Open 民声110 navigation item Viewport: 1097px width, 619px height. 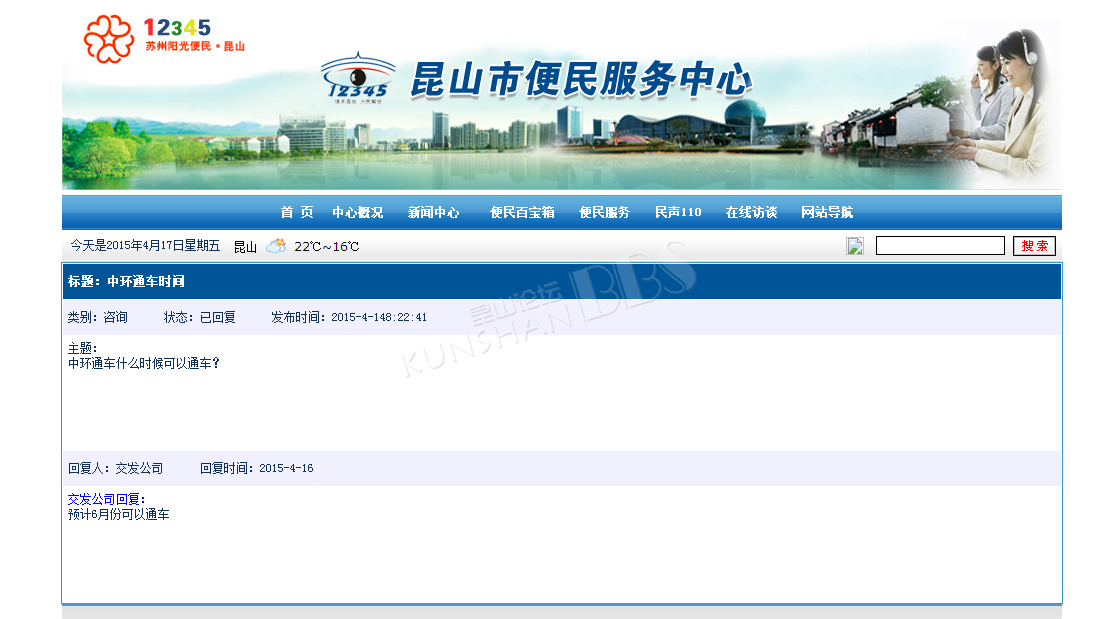[678, 213]
